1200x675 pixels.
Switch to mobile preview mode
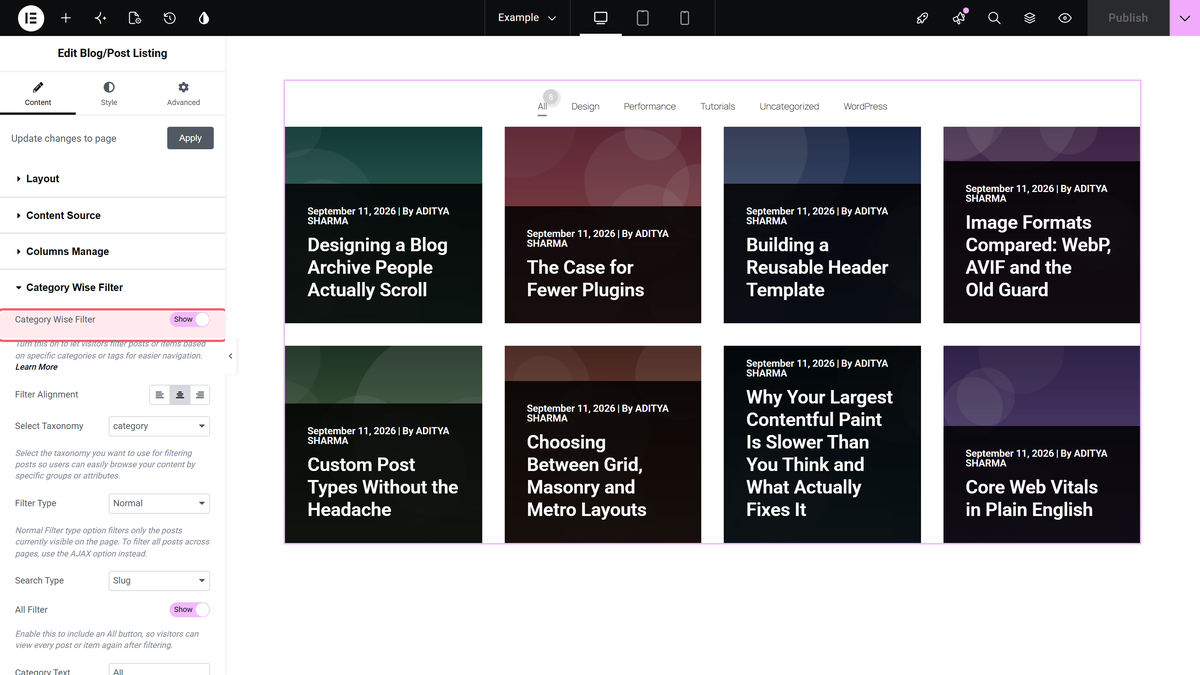click(x=685, y=18)
